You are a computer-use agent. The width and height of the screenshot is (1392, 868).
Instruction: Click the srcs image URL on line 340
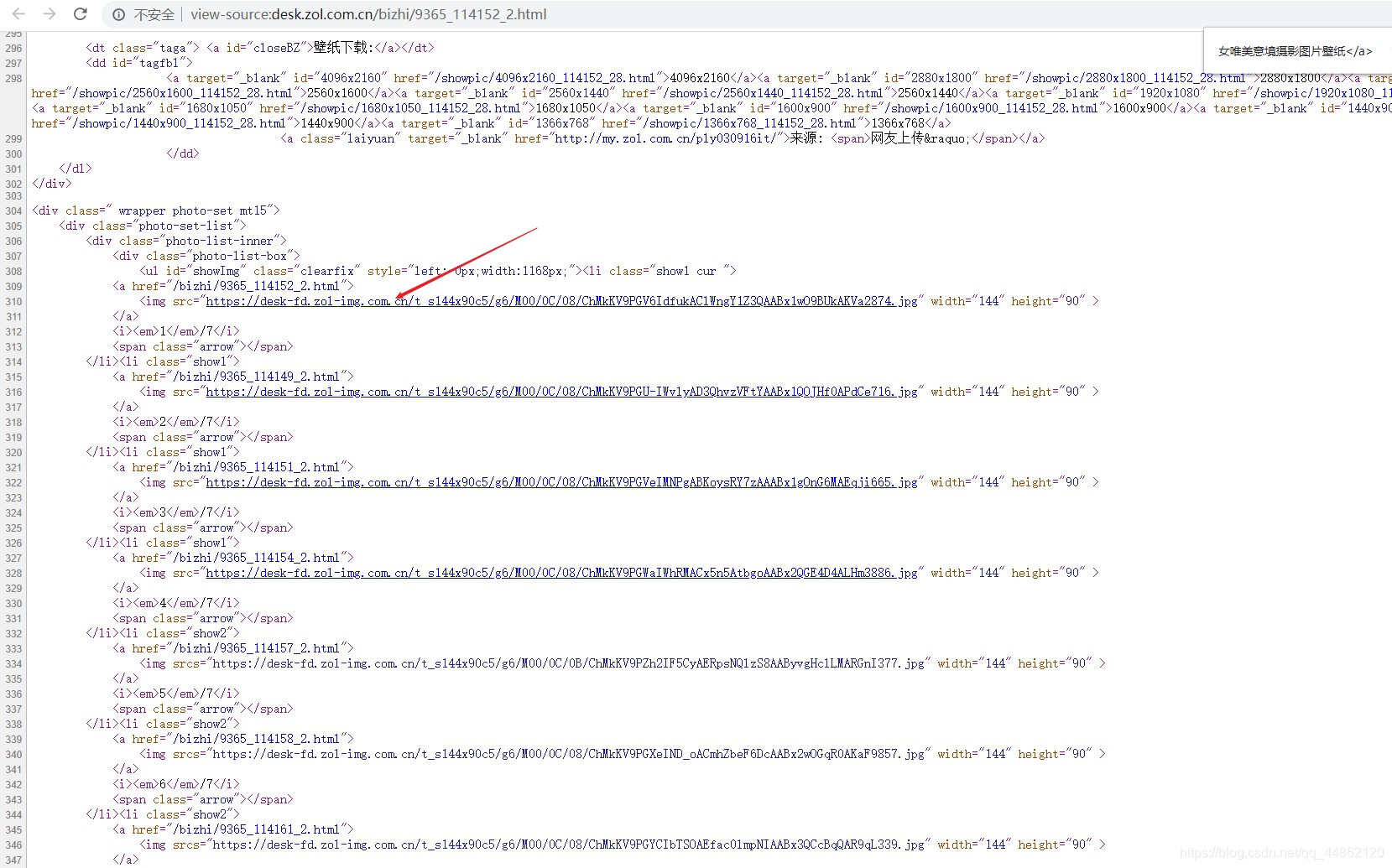click(568, 754)
